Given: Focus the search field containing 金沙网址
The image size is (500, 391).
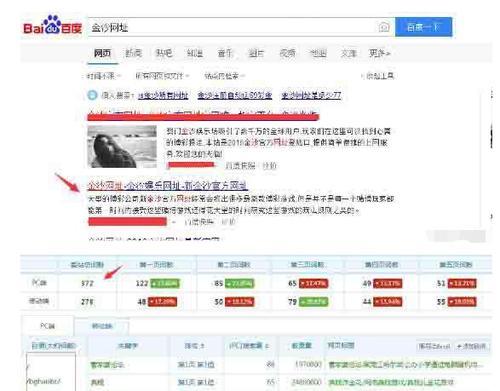Looking at the screenshot, I should pos(232,27).
